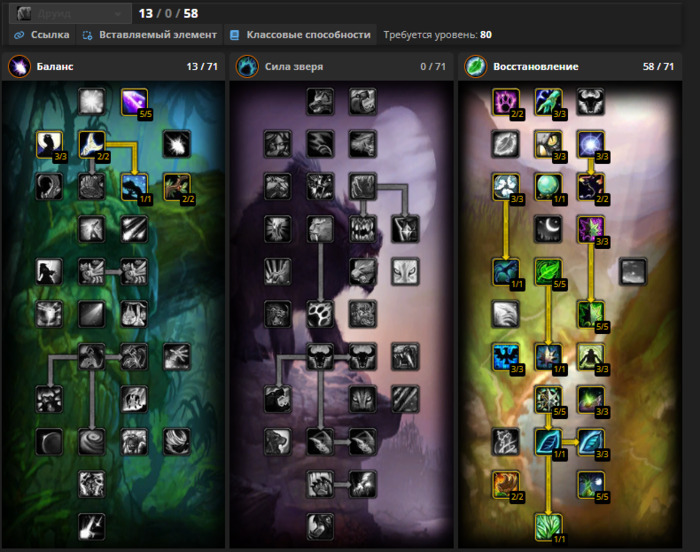Viewport: 700px width, 552px height.
Task: Click Tree of Life talent with 1/1
Action: pyautogui.click(x=548, y=442)
